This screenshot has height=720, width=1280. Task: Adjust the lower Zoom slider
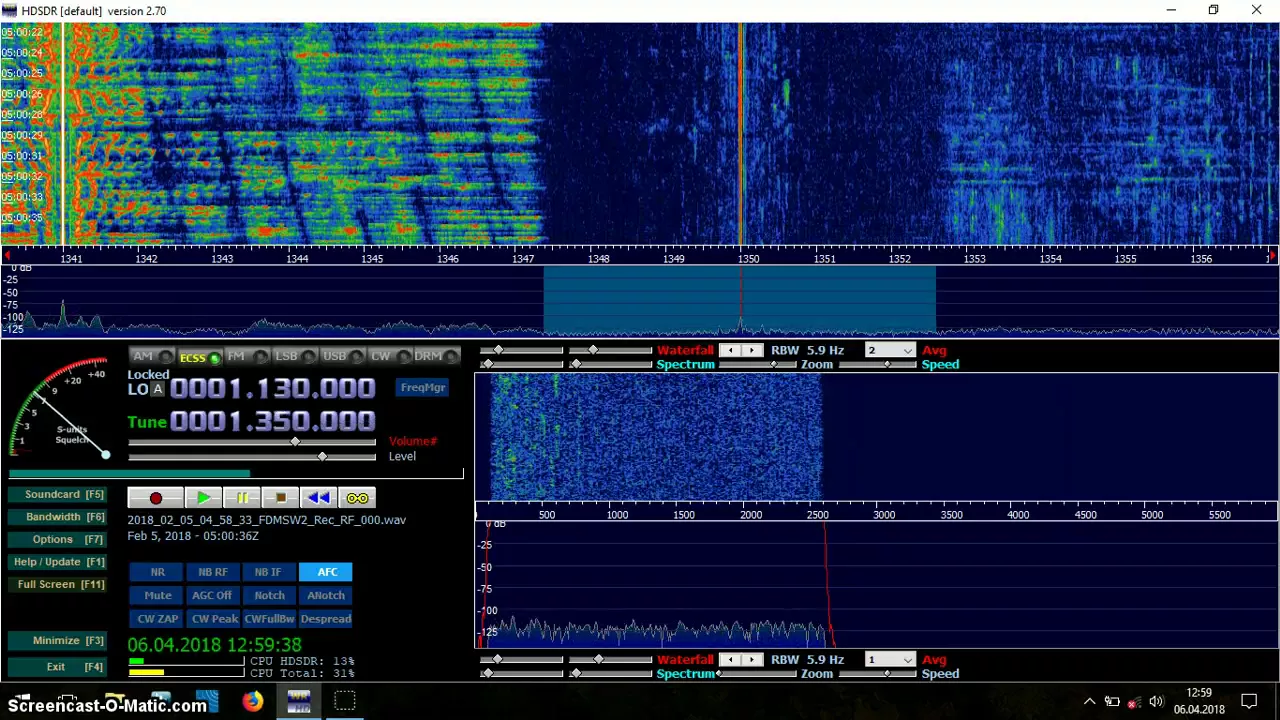719,673
